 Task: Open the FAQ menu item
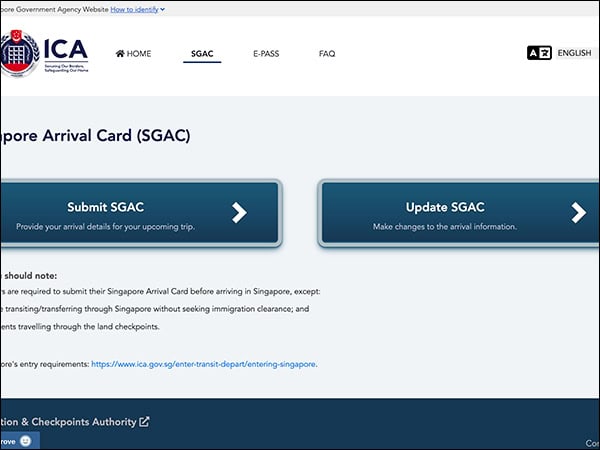(327, 54)
